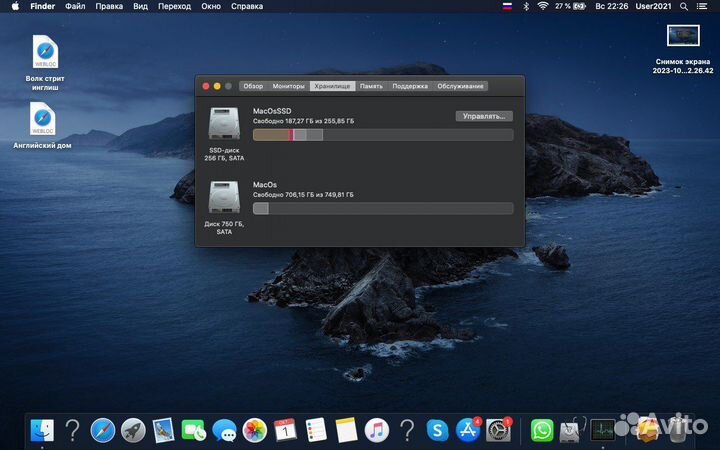The image size is (720, 450).
Task: Open the battery status showing 27 %
Action: 570,6
